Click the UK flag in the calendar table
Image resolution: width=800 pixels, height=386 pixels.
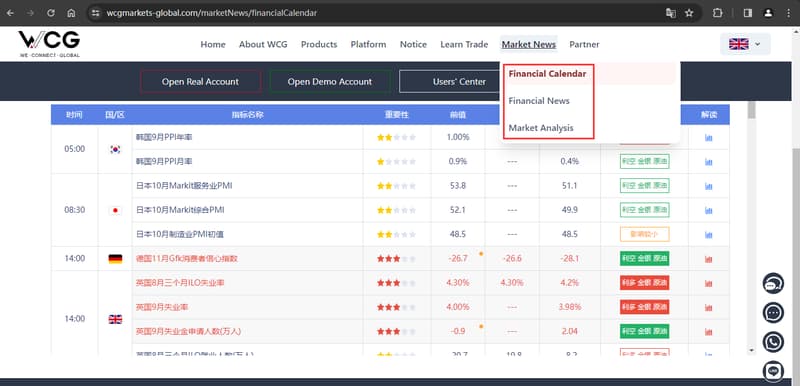pyautogui.click(x=115, y=319)
